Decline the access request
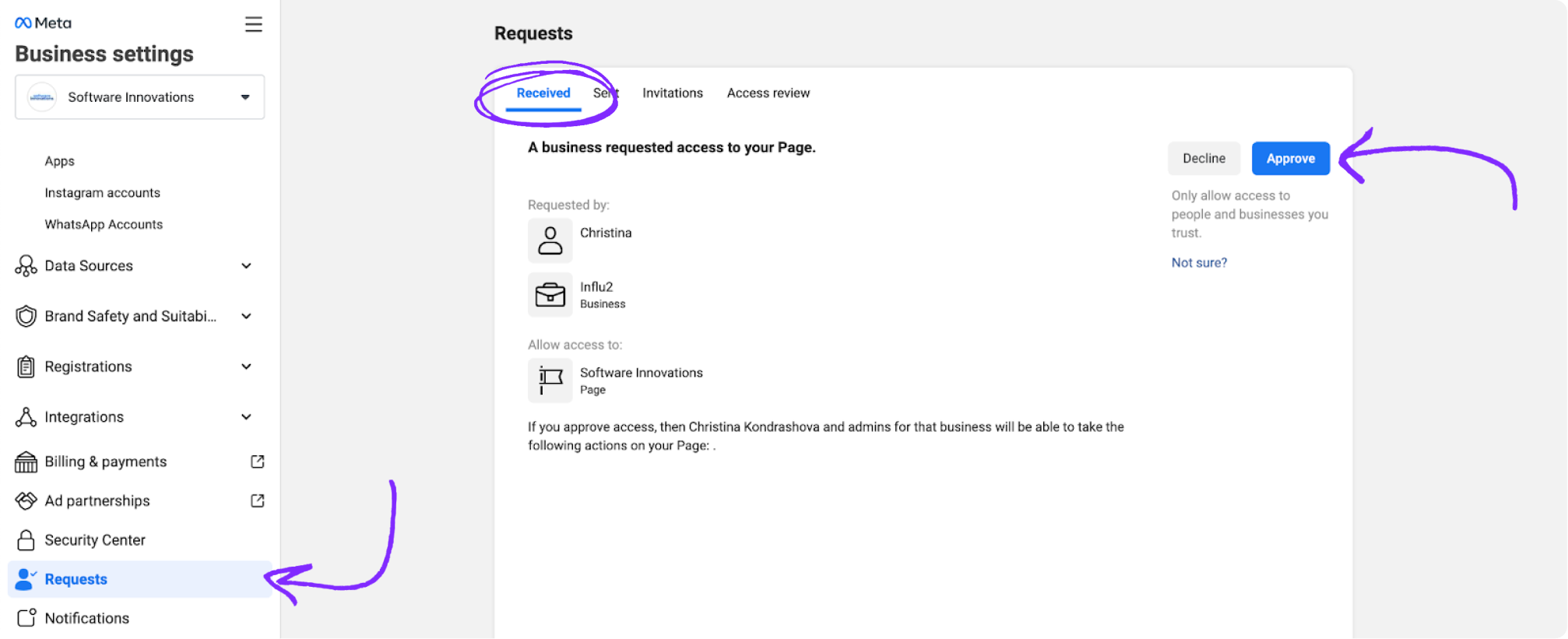The image size is (1568, 639). tap(1204, 159)
